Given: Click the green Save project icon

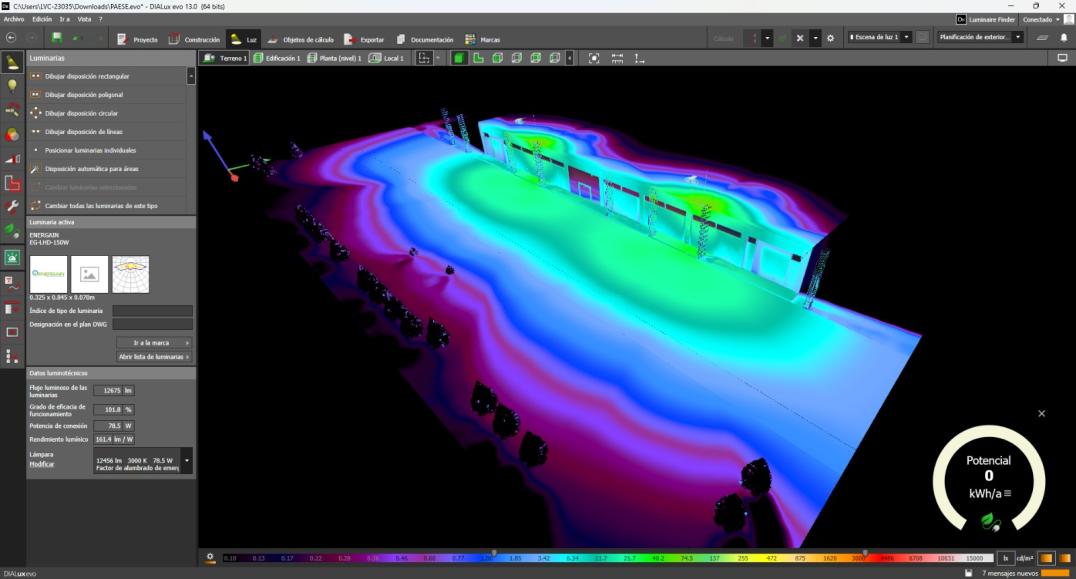Looking at the screenshot, I should tap(57, 39).
